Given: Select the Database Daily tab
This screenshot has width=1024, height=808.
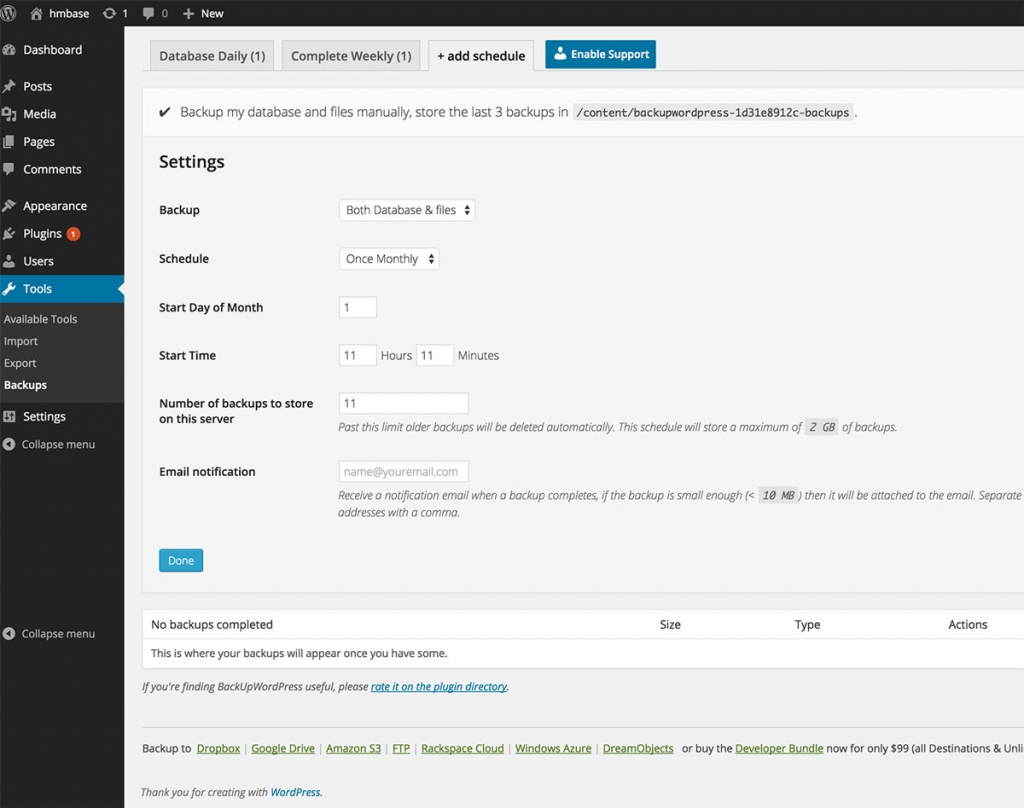Looking at the screenshot, I should [x=211, y=56].
